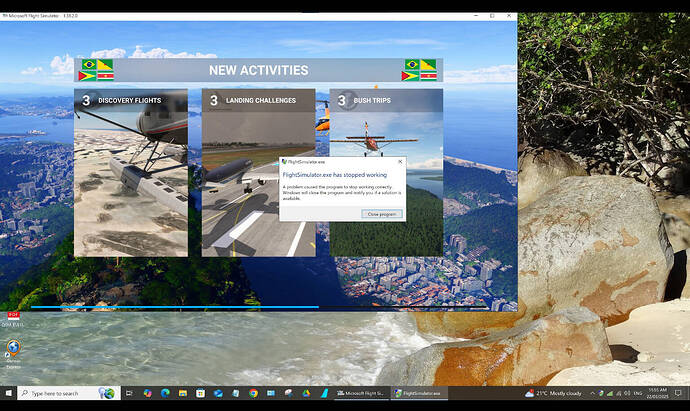Click the "FlightSimulator.exe has stopped working" heading
The image size is (690, 411).
[x=334, y=175]
